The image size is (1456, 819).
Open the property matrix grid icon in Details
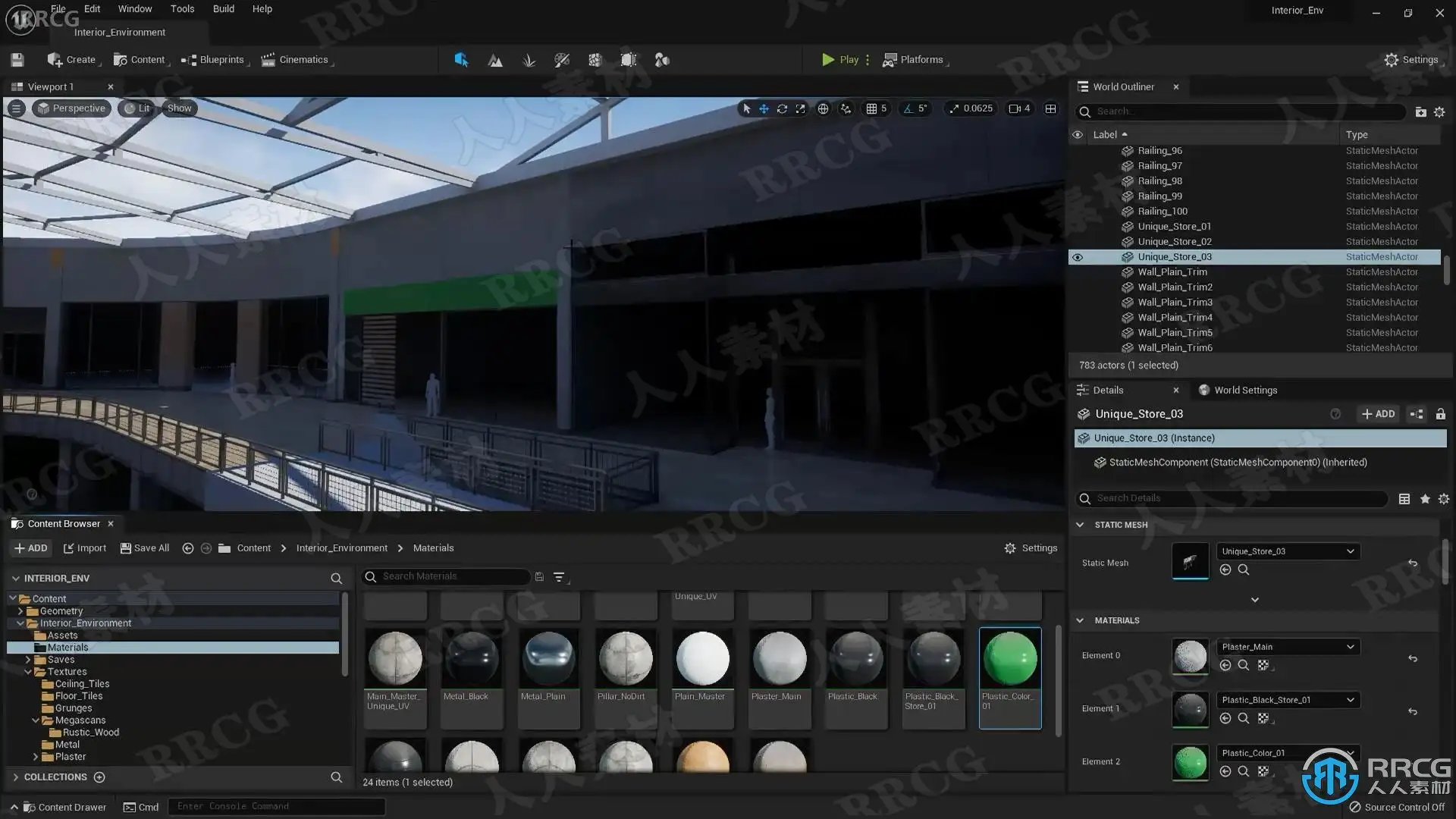pos(1404,498)
